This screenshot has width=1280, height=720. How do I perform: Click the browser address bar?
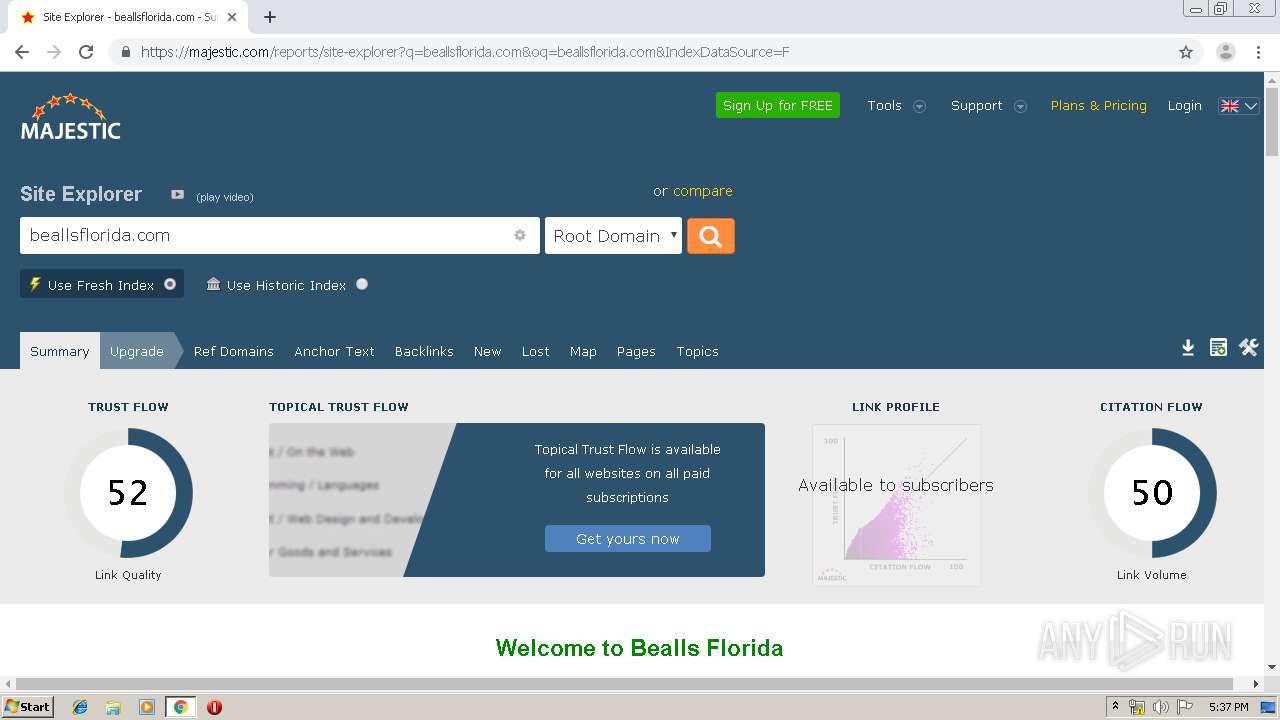tap(640, 52)
